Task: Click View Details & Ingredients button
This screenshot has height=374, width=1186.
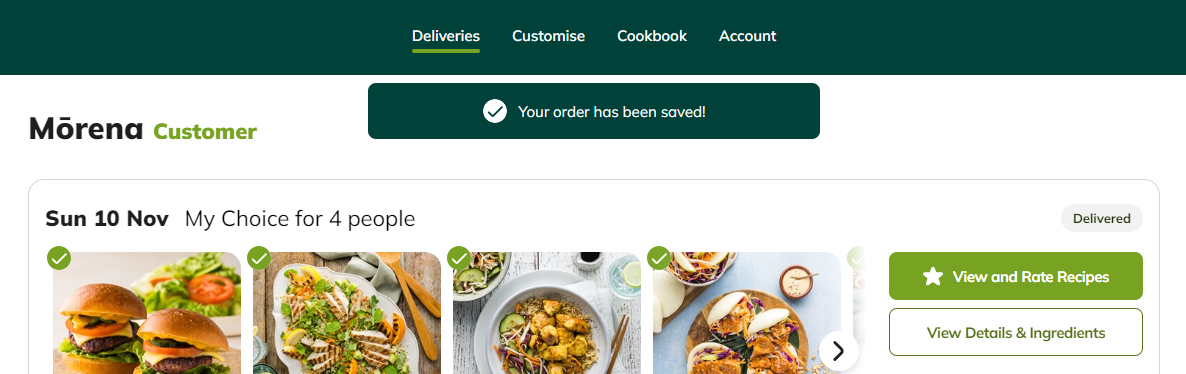Action: click(1015, 332)
